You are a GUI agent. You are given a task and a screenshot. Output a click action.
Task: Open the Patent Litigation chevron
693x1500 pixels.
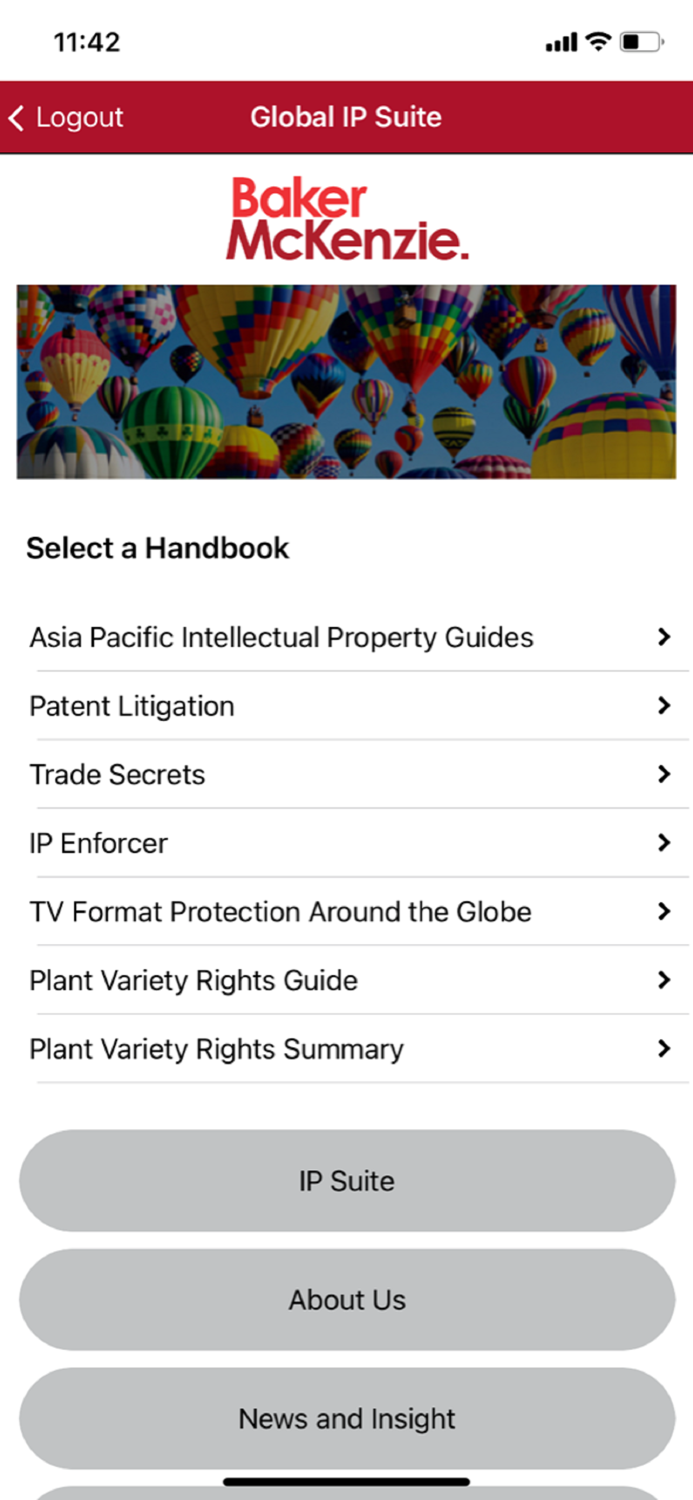point(665,705)
